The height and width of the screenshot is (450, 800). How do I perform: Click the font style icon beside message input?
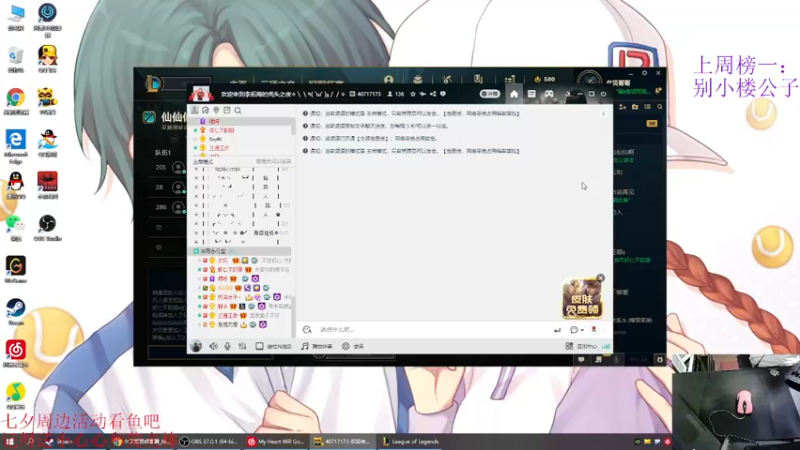307,330
